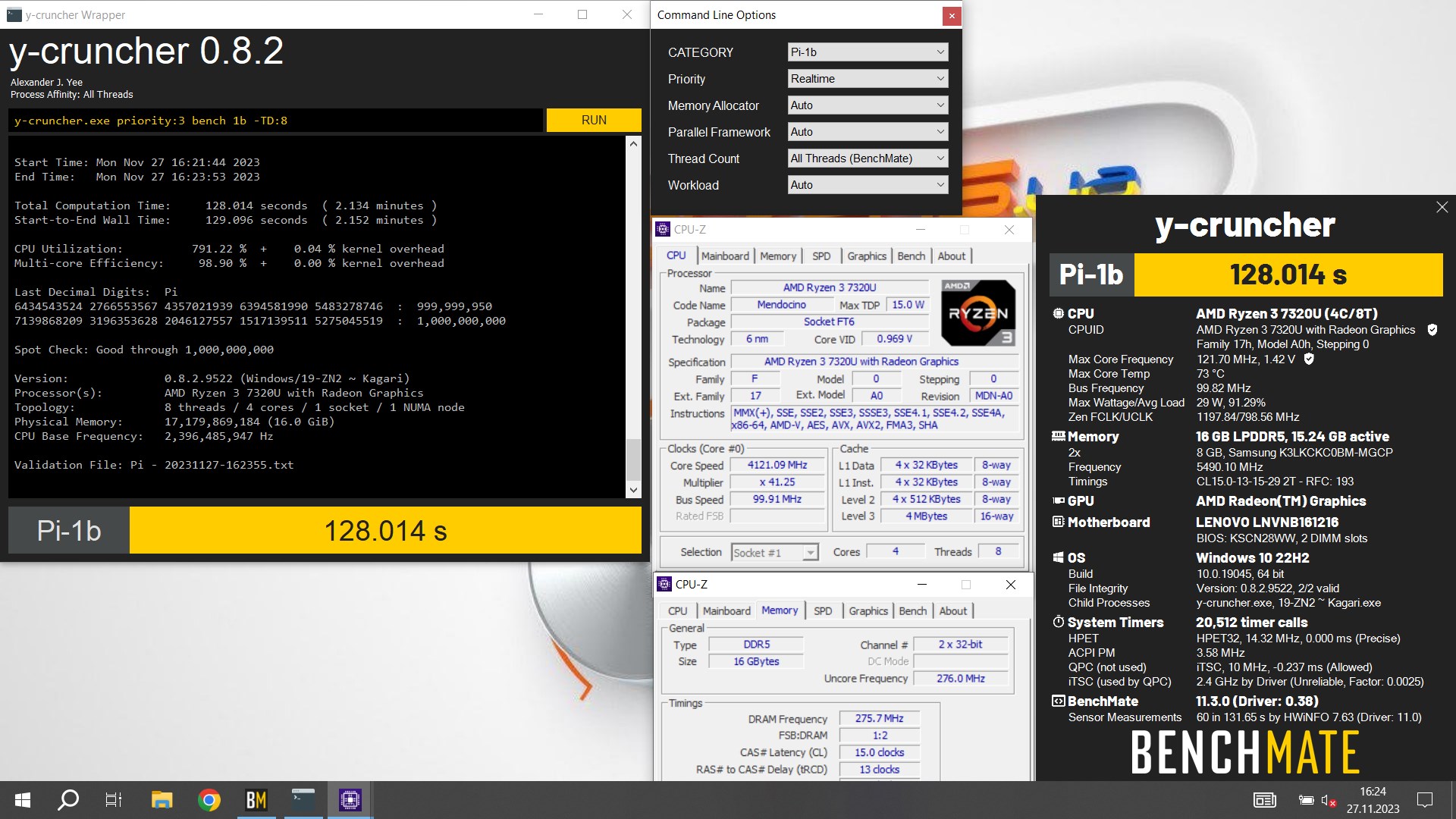Open Task View on taskbar
The height and width of the screenshot is (819, 1456).
pyautogui.click(x=114, y=800)
